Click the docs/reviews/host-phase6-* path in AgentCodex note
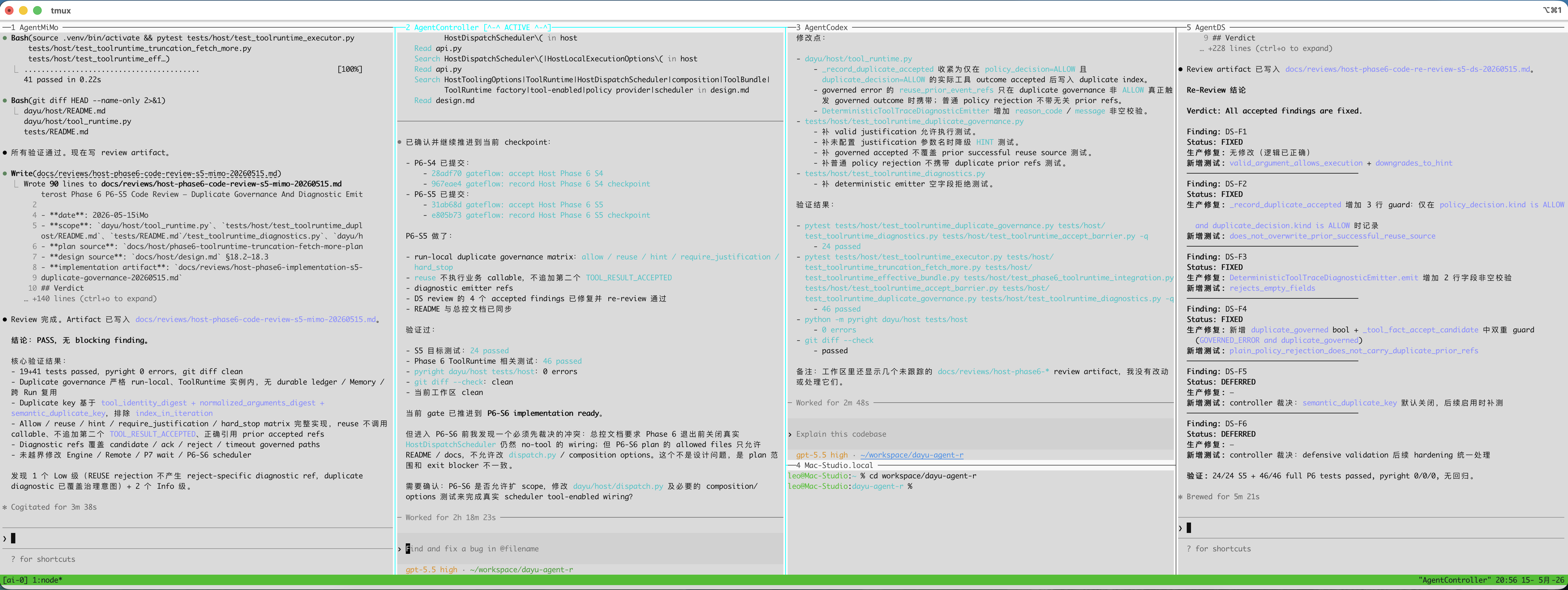 point(993,371)
